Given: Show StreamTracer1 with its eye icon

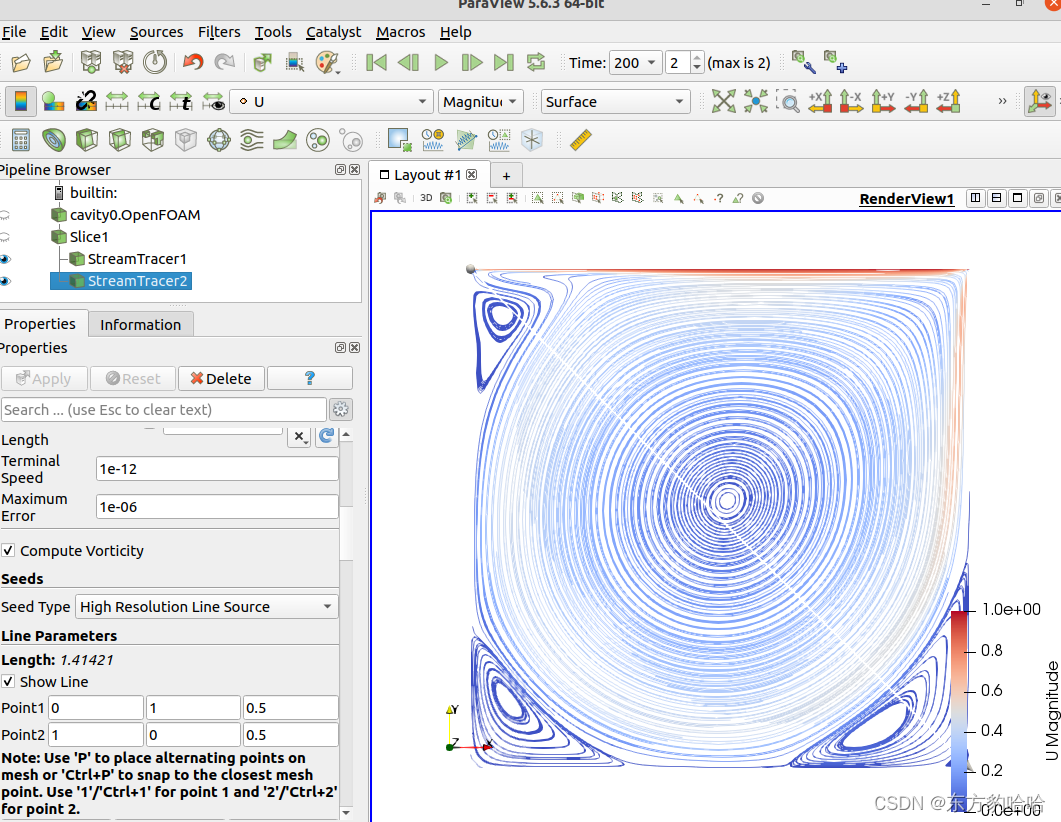Looking at the screenshot, I should coord(5,259).
